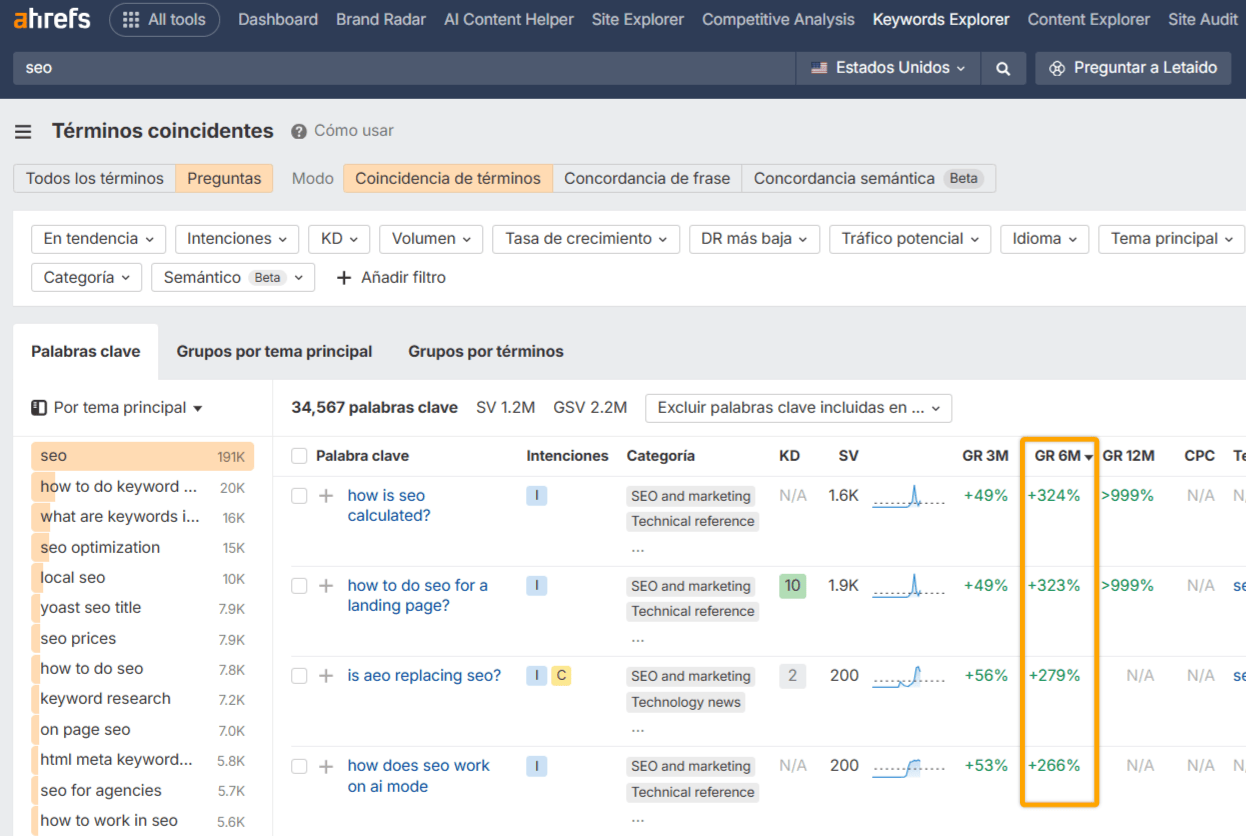
Task: Open the En tendencia filter dropdown
Action: (98, 239)
